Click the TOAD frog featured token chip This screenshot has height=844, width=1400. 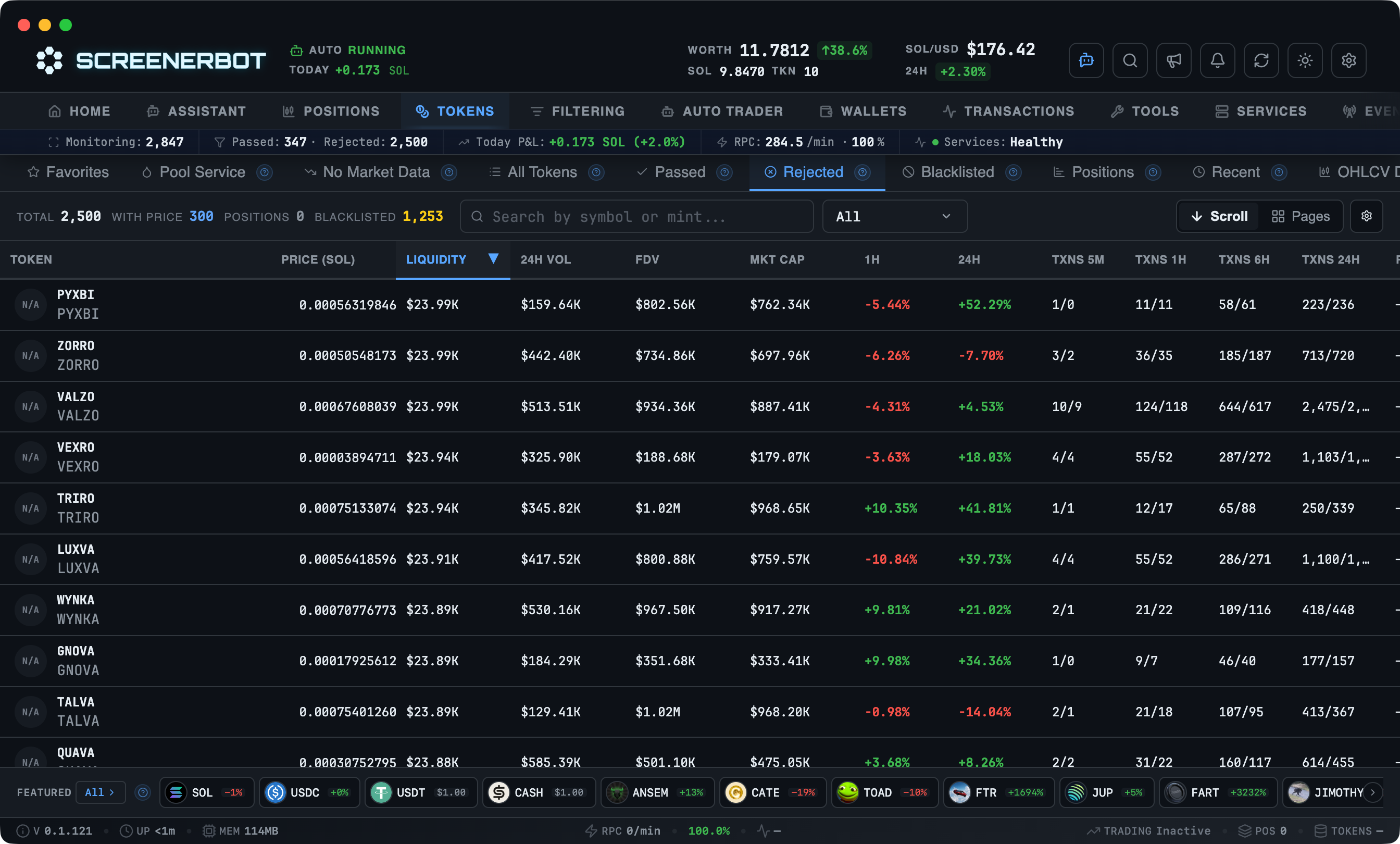[x=885, y=792]
